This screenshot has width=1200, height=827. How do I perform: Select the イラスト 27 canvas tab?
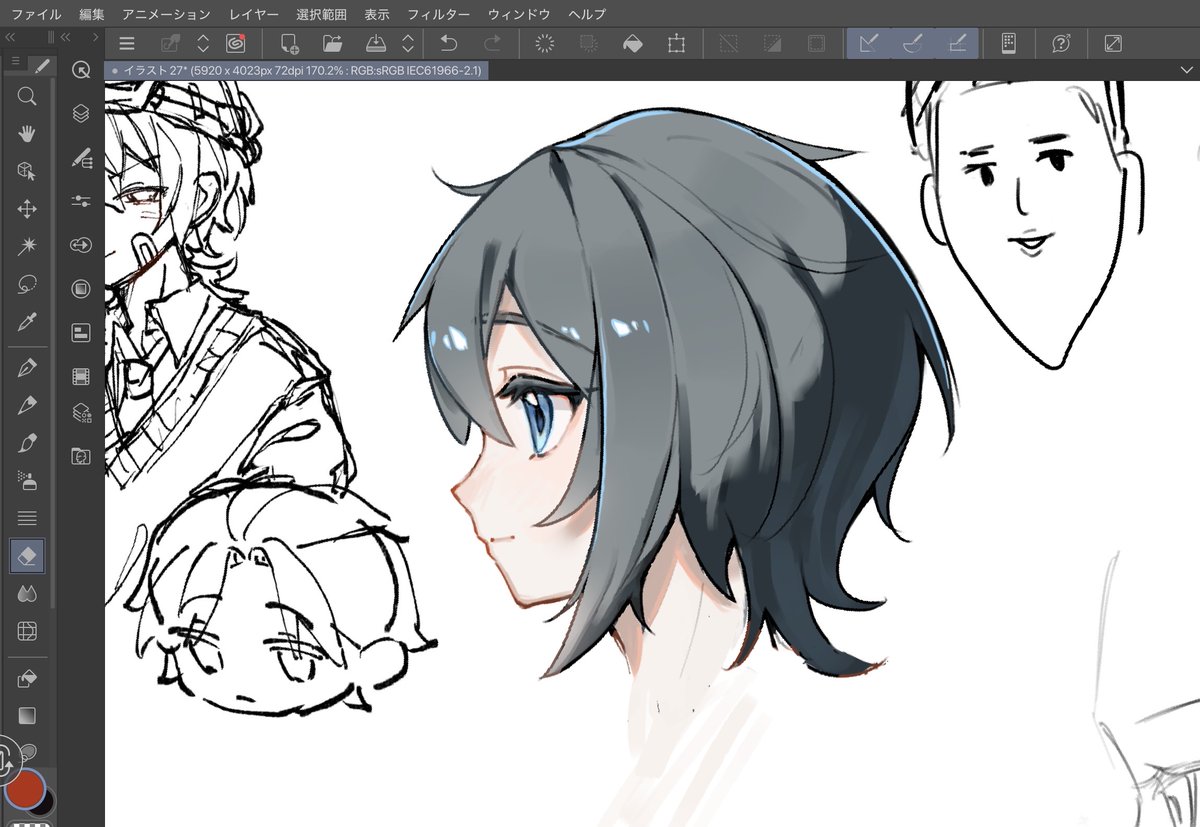point(297,70)
